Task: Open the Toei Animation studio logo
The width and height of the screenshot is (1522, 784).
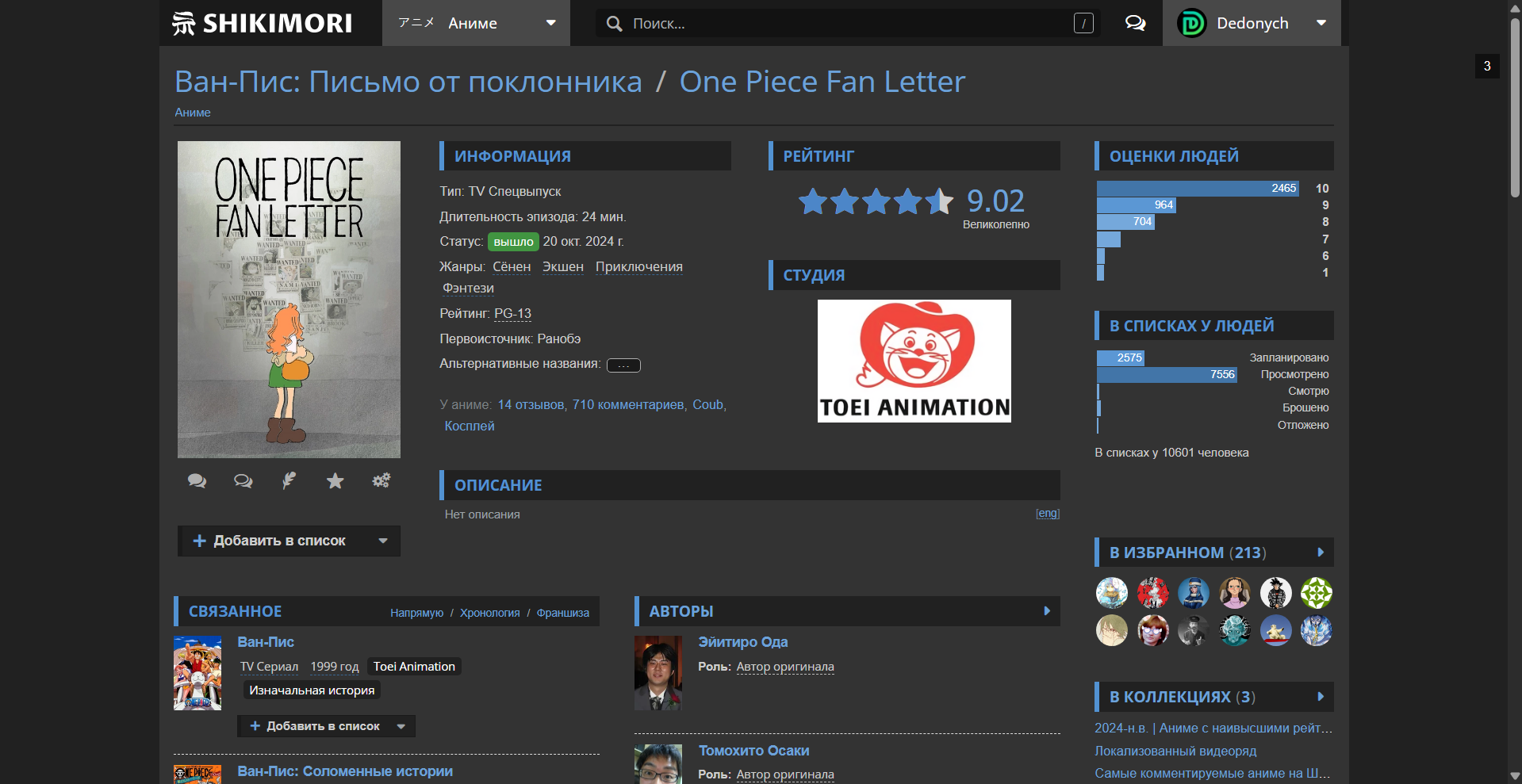Action: pyautogui.click(x=914, y=361)
